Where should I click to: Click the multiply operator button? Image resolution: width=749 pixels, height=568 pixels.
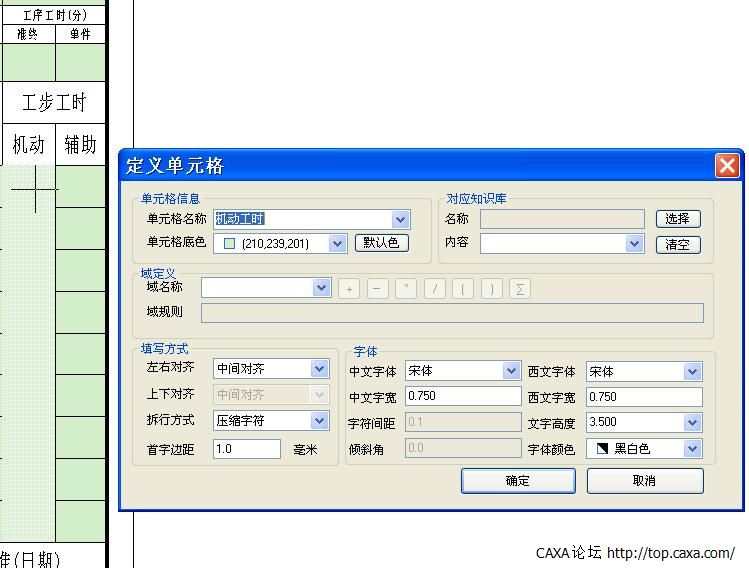pos(406,289)
